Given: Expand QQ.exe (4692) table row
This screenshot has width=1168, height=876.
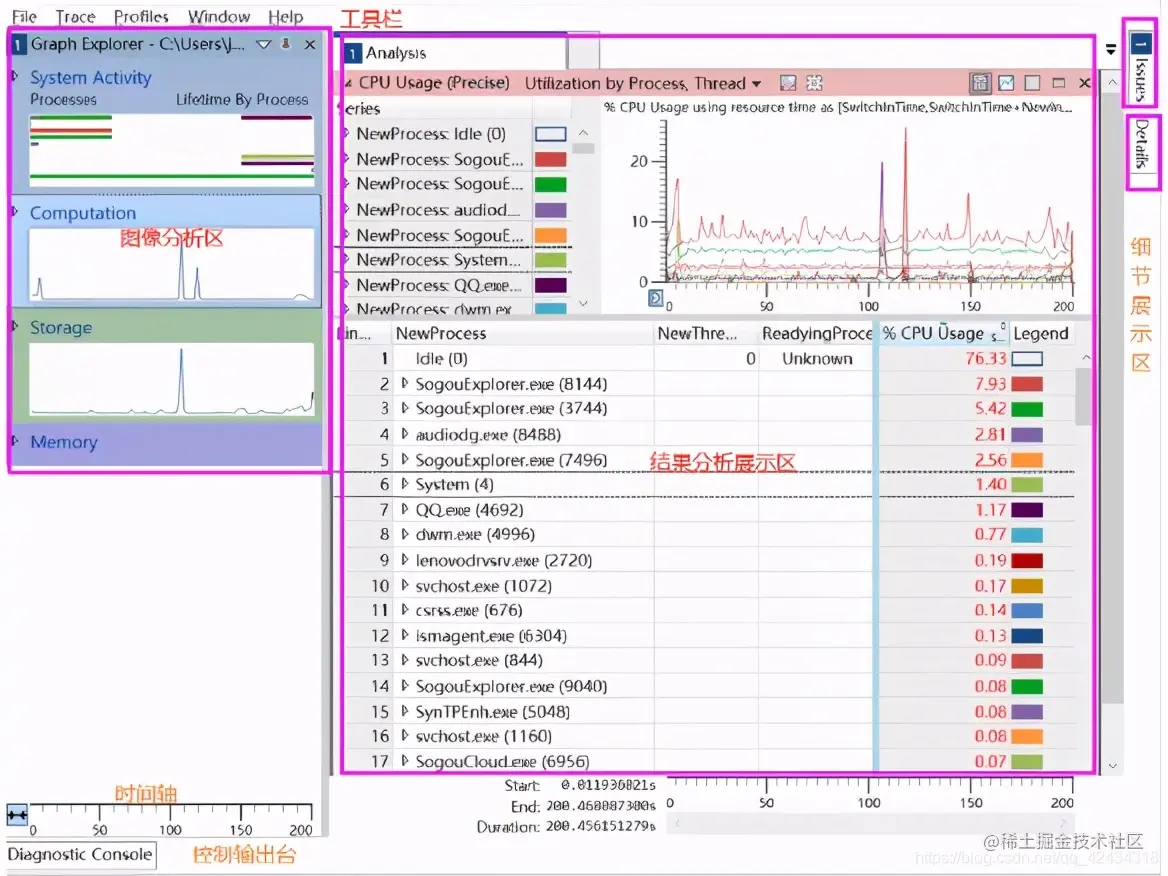Looking at the screenshot, I should 404,510.
